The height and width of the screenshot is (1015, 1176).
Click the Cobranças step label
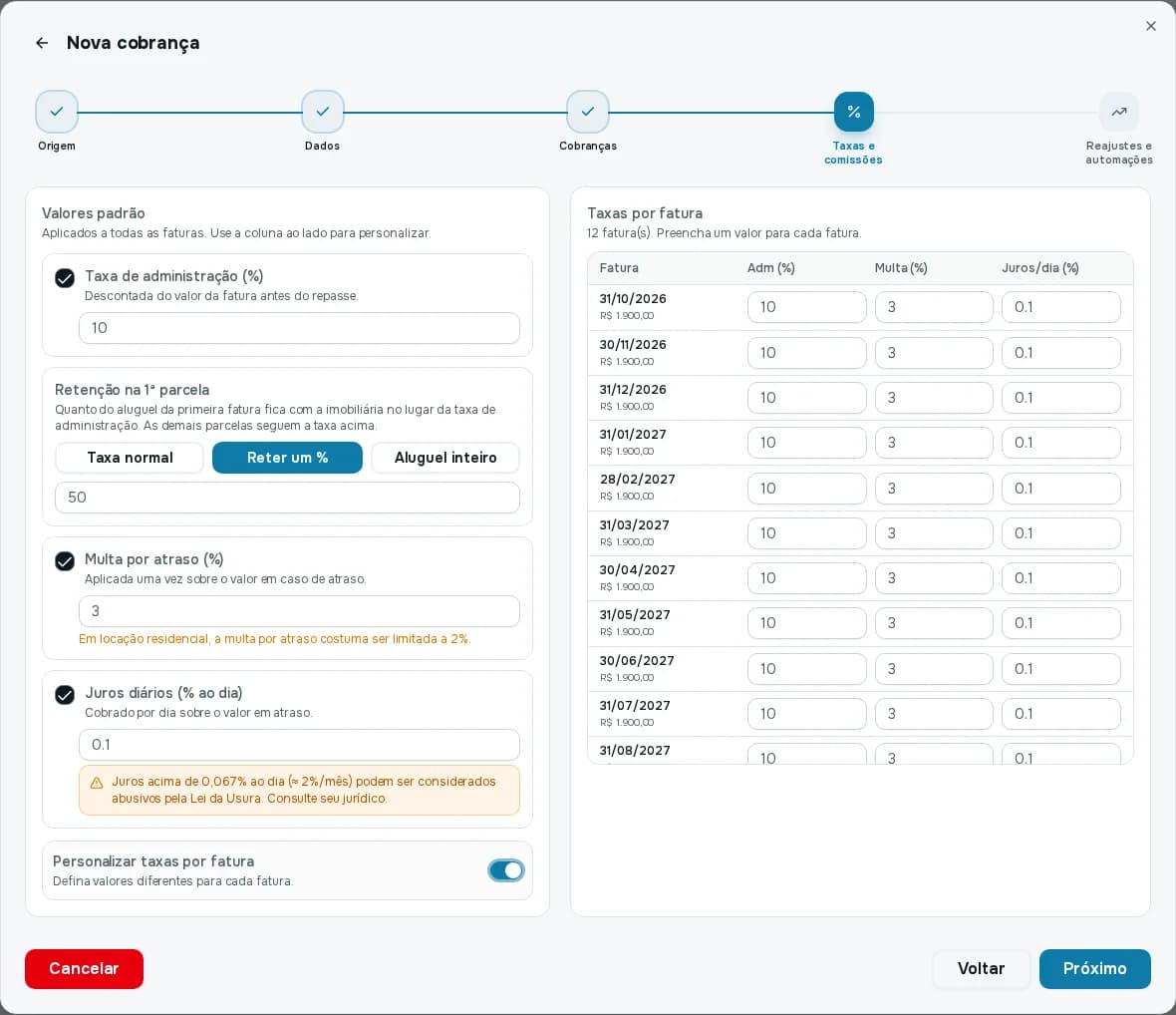[x=588, y=146]
